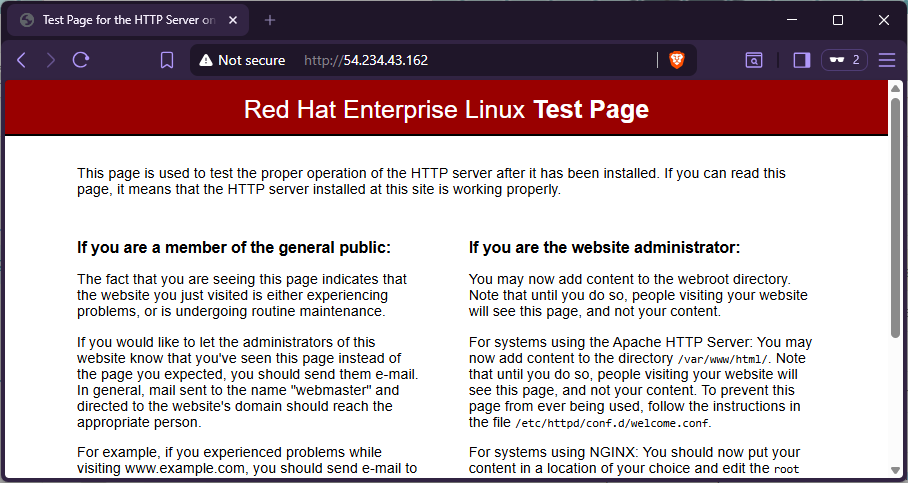Click the www.example.com text
This screenshot has height=483, width=908.
185,468
